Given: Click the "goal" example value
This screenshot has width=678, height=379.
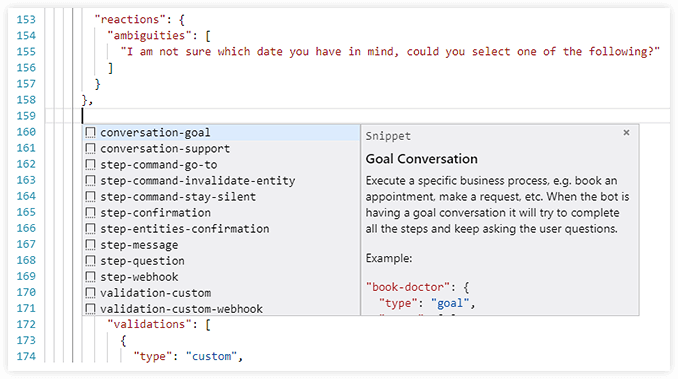Looking at the screenshot, I should [450, 303].
